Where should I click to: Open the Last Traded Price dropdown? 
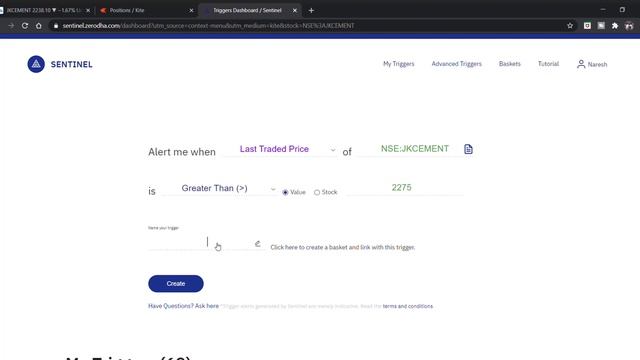click(x=280, y=149)
